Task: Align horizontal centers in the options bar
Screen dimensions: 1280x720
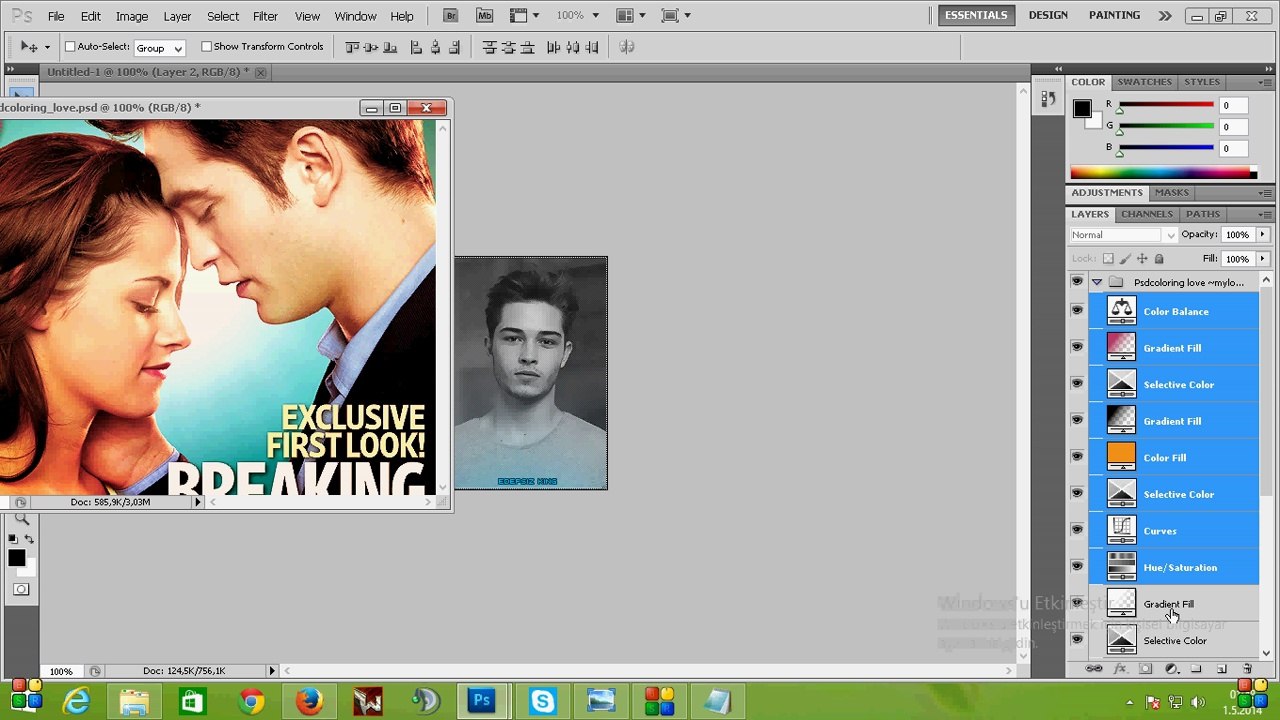Action: tap(436, 47)
